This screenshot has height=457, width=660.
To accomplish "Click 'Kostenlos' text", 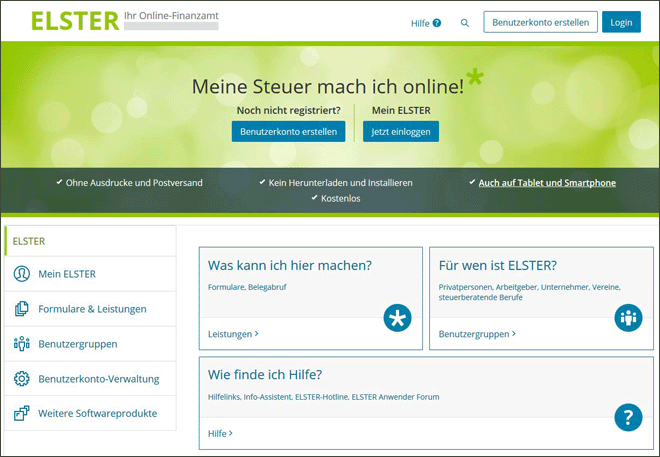I will click(x=341, y=198).
